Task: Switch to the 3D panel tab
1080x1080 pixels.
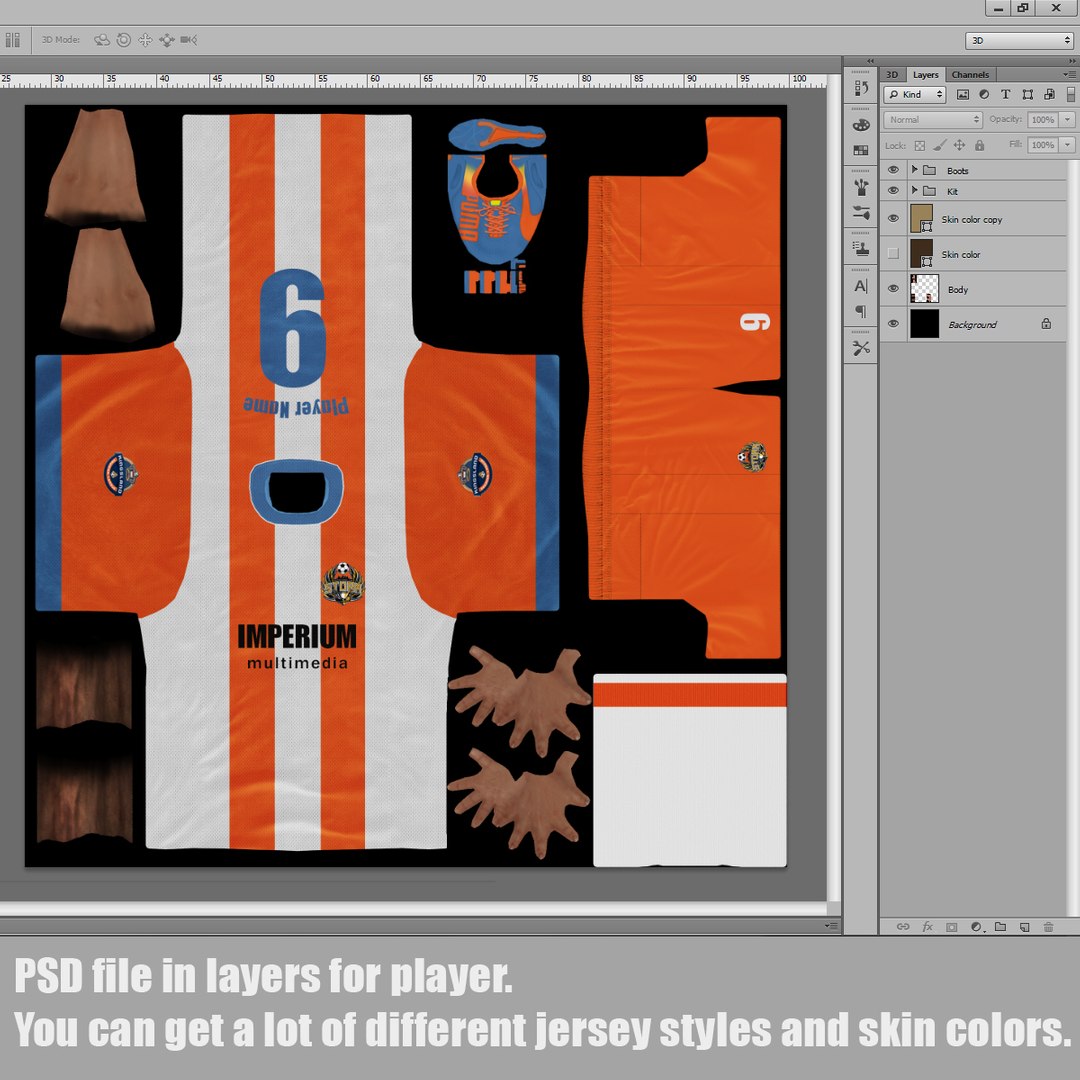Action: coord(892,74)
